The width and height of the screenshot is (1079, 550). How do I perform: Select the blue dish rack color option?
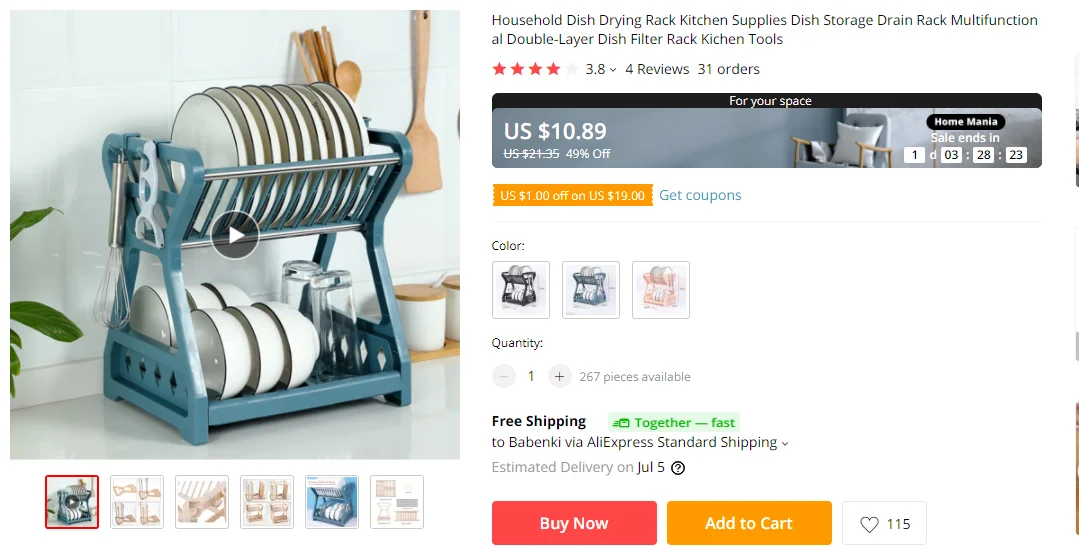pos(591,290)
